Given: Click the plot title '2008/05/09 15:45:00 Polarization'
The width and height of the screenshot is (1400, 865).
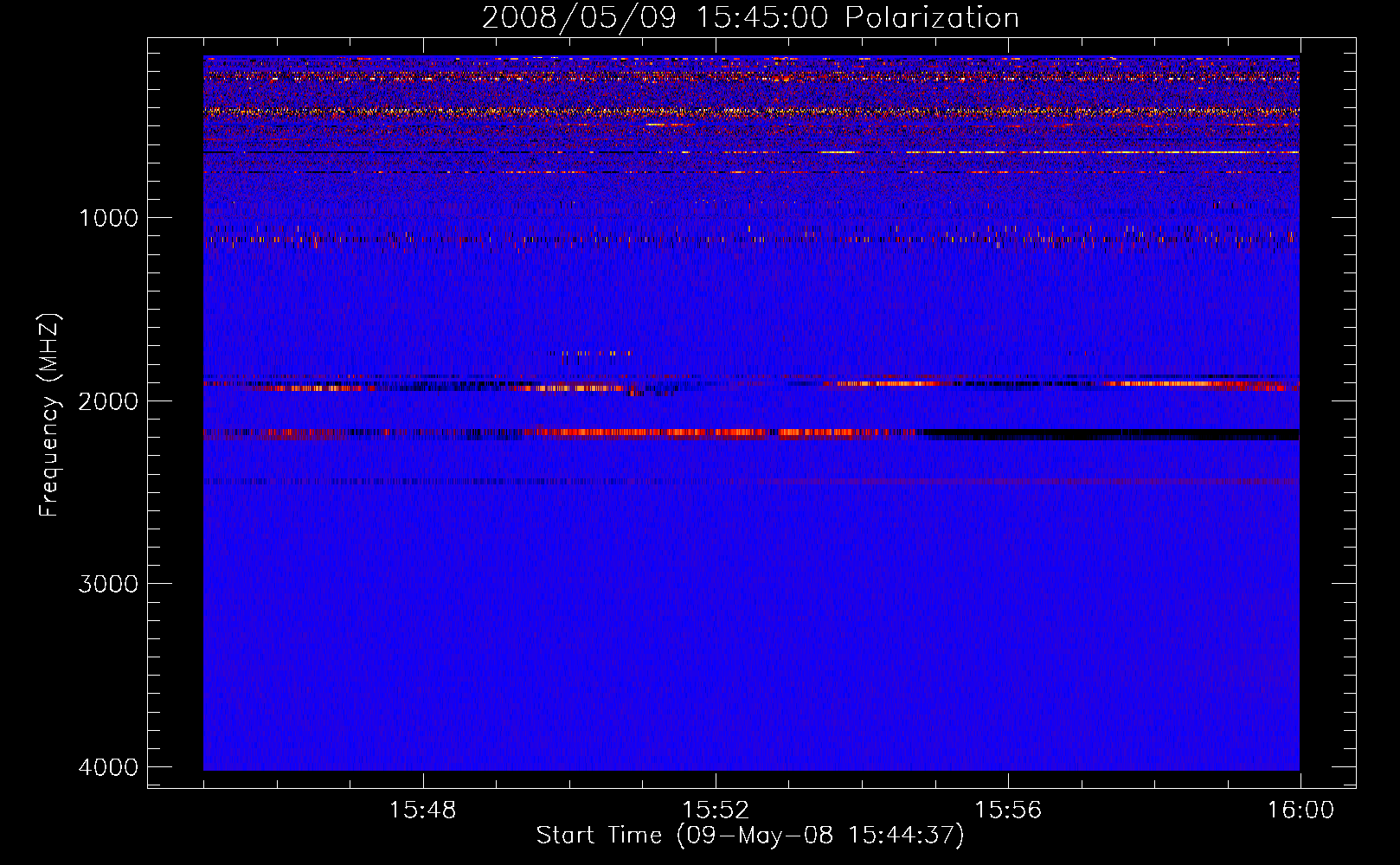Looking at the screenshot, I should pyautogui.click(x=750, y=17).
